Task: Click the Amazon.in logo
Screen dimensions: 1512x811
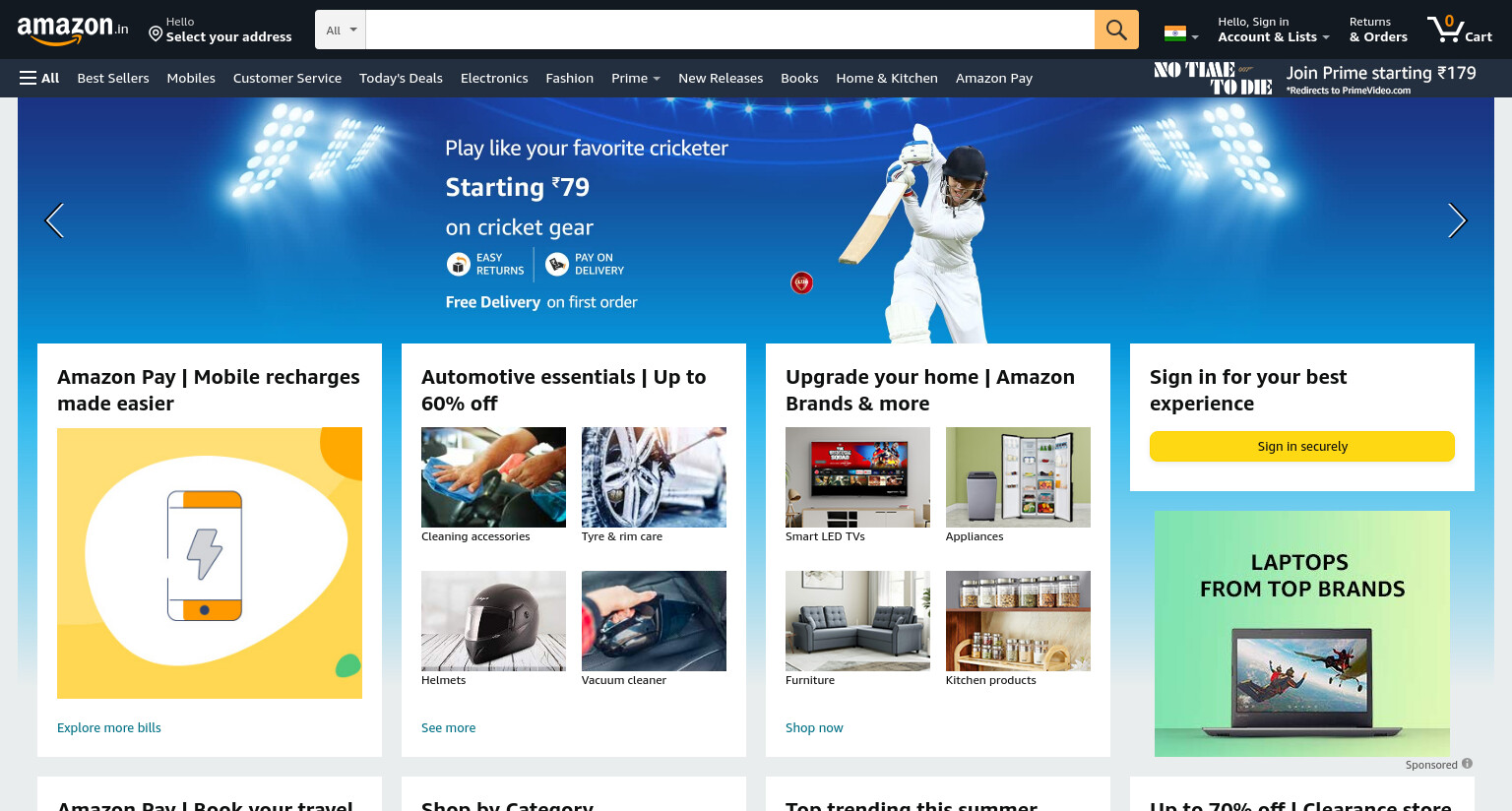Action: [x=73, y=30]
